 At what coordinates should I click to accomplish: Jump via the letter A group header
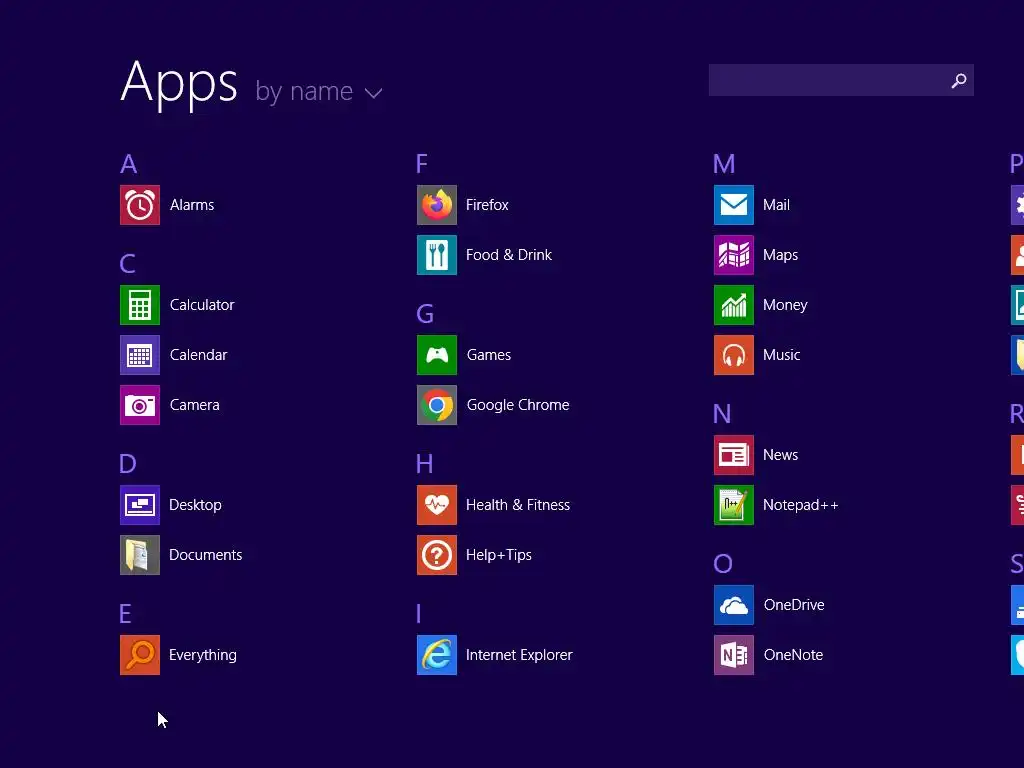(x=129, y=164)
